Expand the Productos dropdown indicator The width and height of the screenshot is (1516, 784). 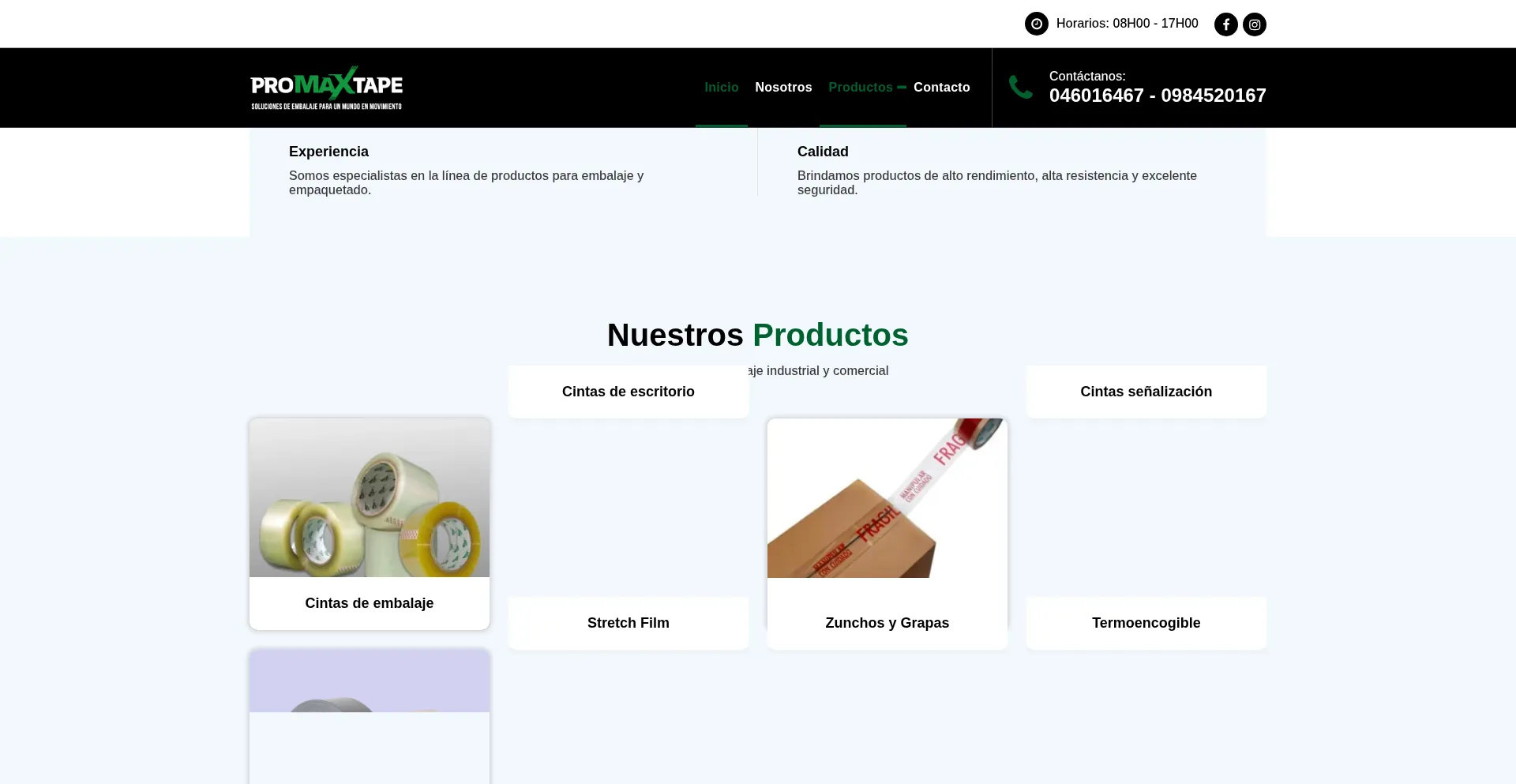point(902,88)
